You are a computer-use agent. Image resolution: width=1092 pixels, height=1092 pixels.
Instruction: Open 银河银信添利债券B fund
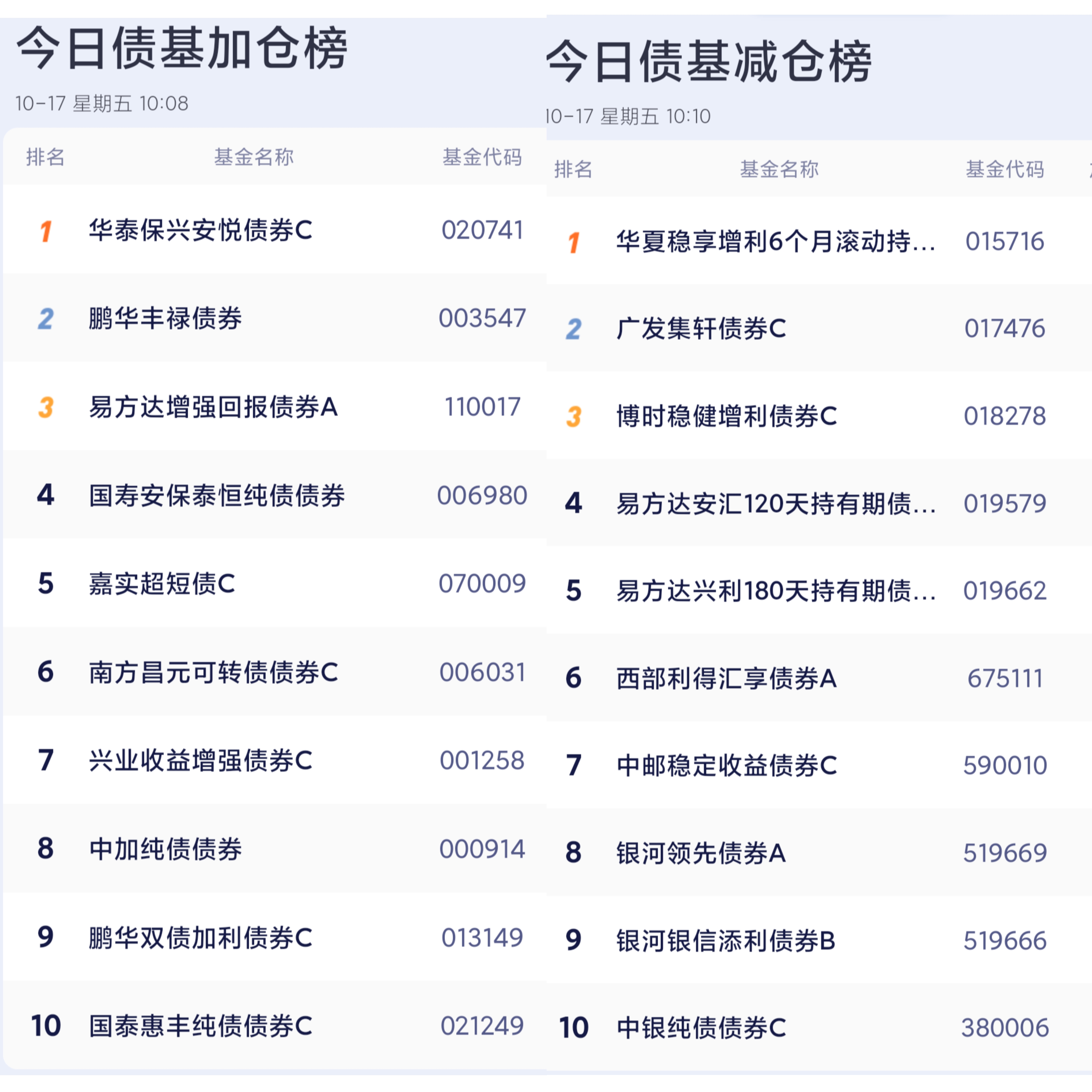coord(726,941)
